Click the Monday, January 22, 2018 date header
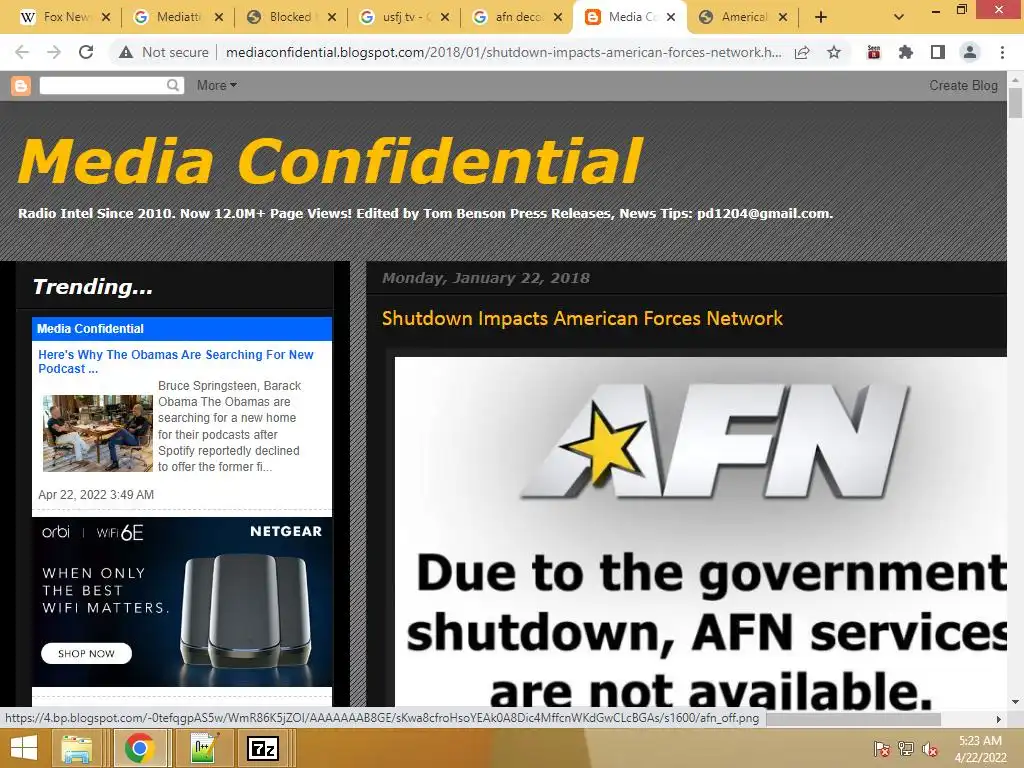 (x=485, y=278)
